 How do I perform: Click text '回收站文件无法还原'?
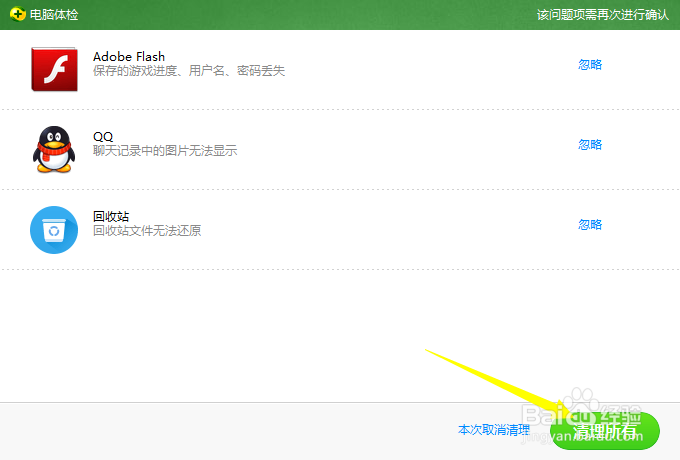tap(147, 230)
